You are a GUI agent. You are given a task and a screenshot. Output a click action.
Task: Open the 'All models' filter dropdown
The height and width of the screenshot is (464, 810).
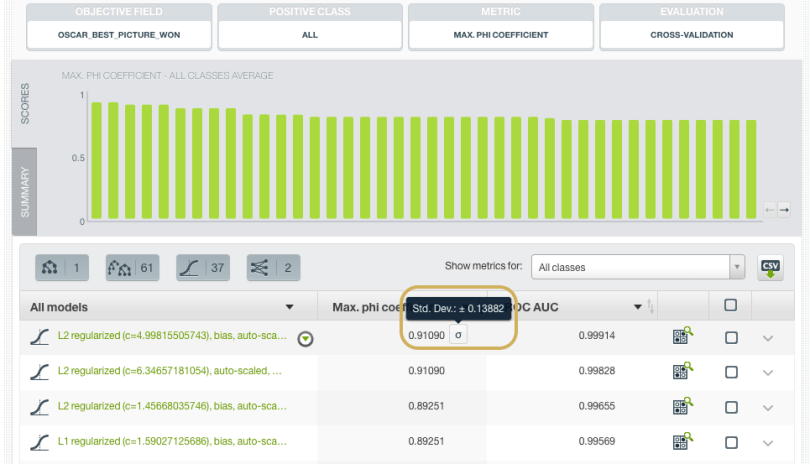(289, 307)
